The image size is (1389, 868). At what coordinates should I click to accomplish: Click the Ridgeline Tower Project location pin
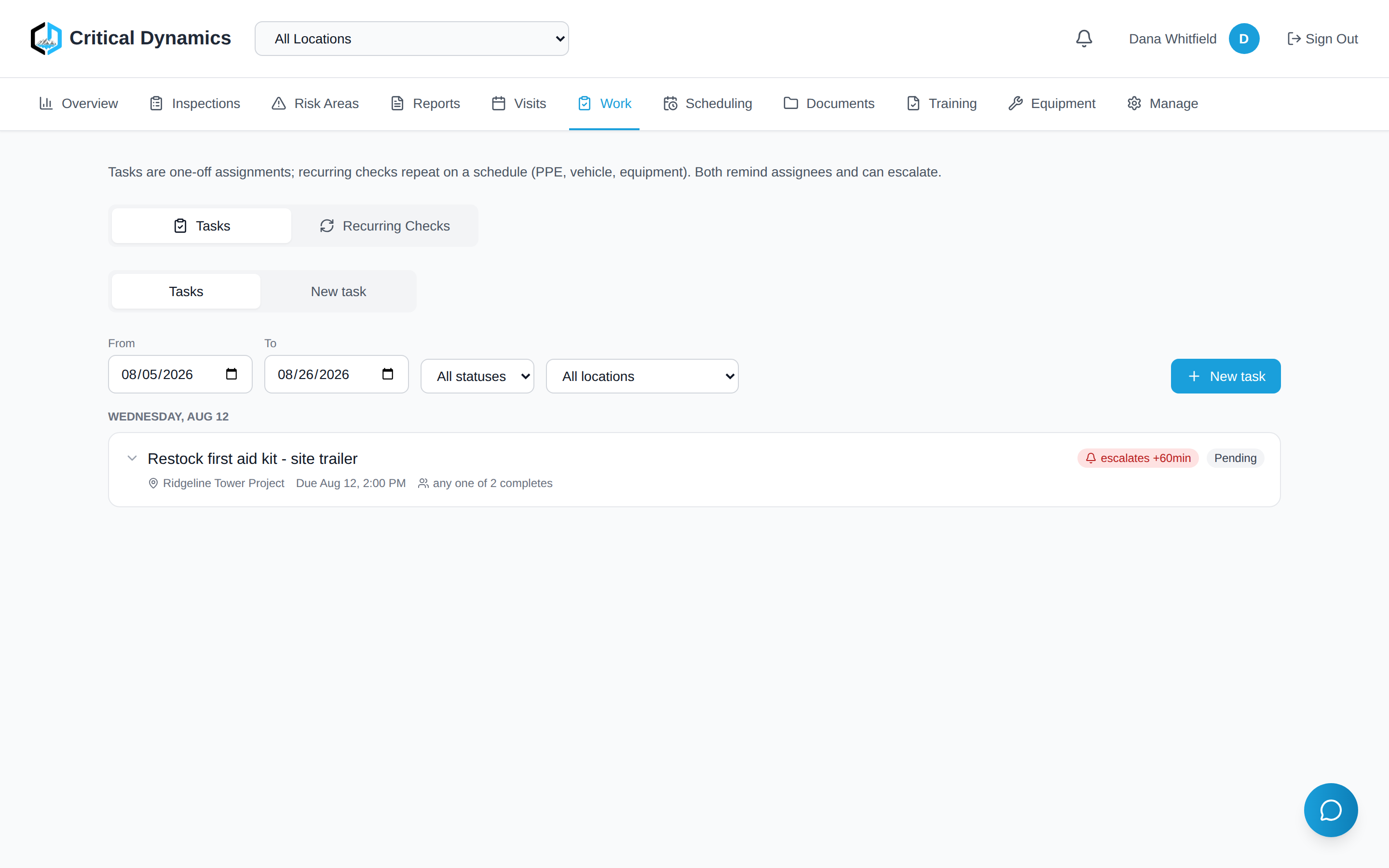click(153, 483)
